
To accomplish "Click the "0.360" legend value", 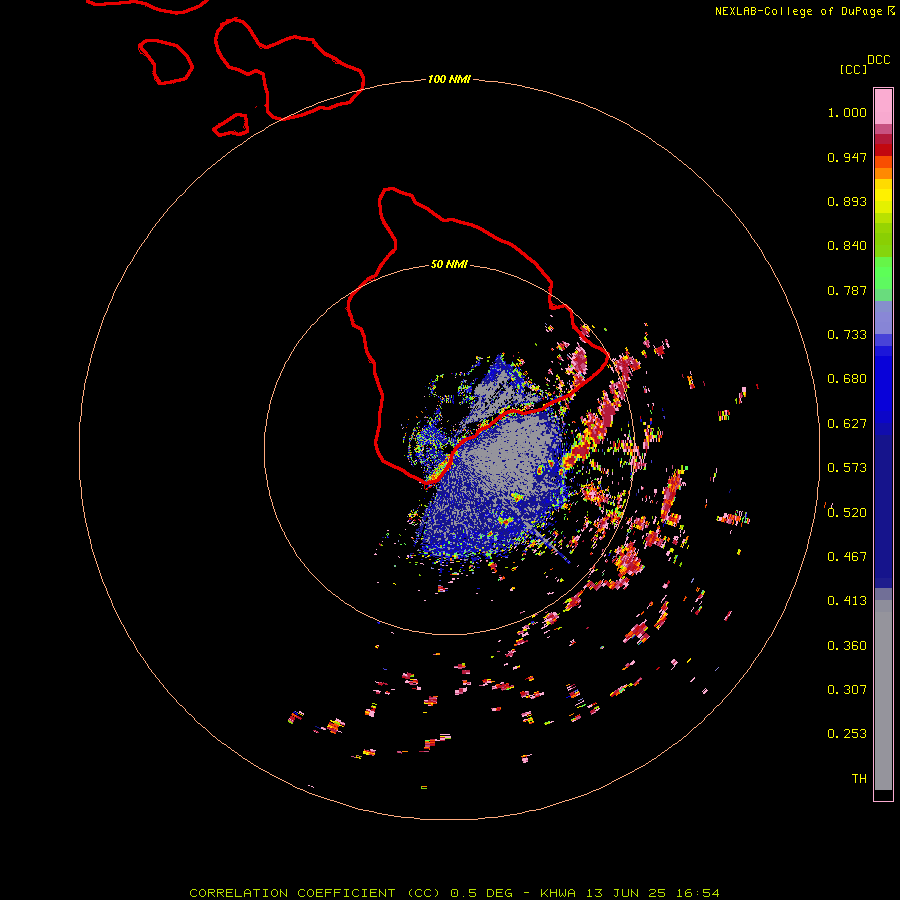I will pos(847,646).
